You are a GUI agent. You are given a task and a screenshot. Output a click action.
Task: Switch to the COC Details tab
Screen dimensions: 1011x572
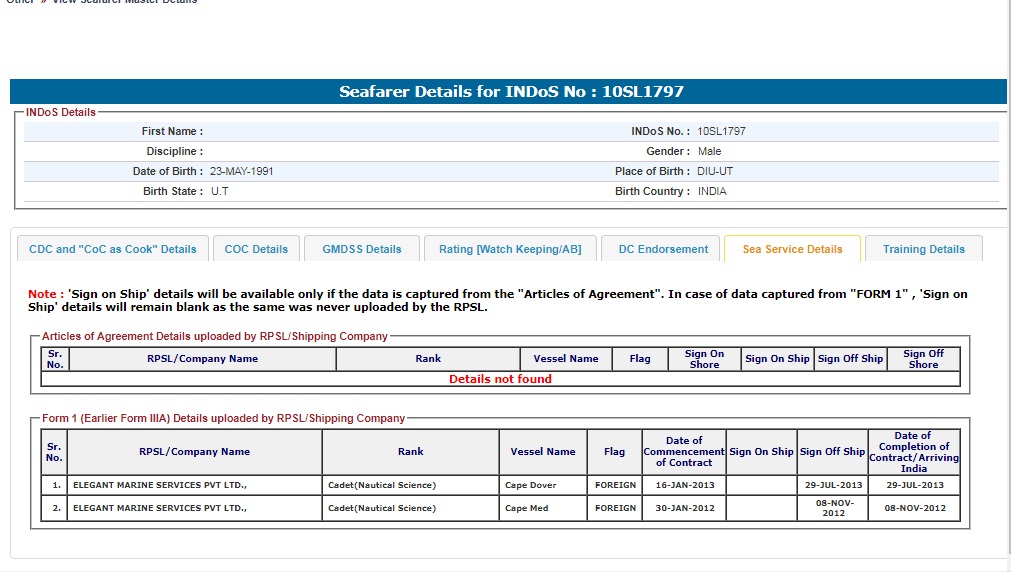(x=256, y=249)
